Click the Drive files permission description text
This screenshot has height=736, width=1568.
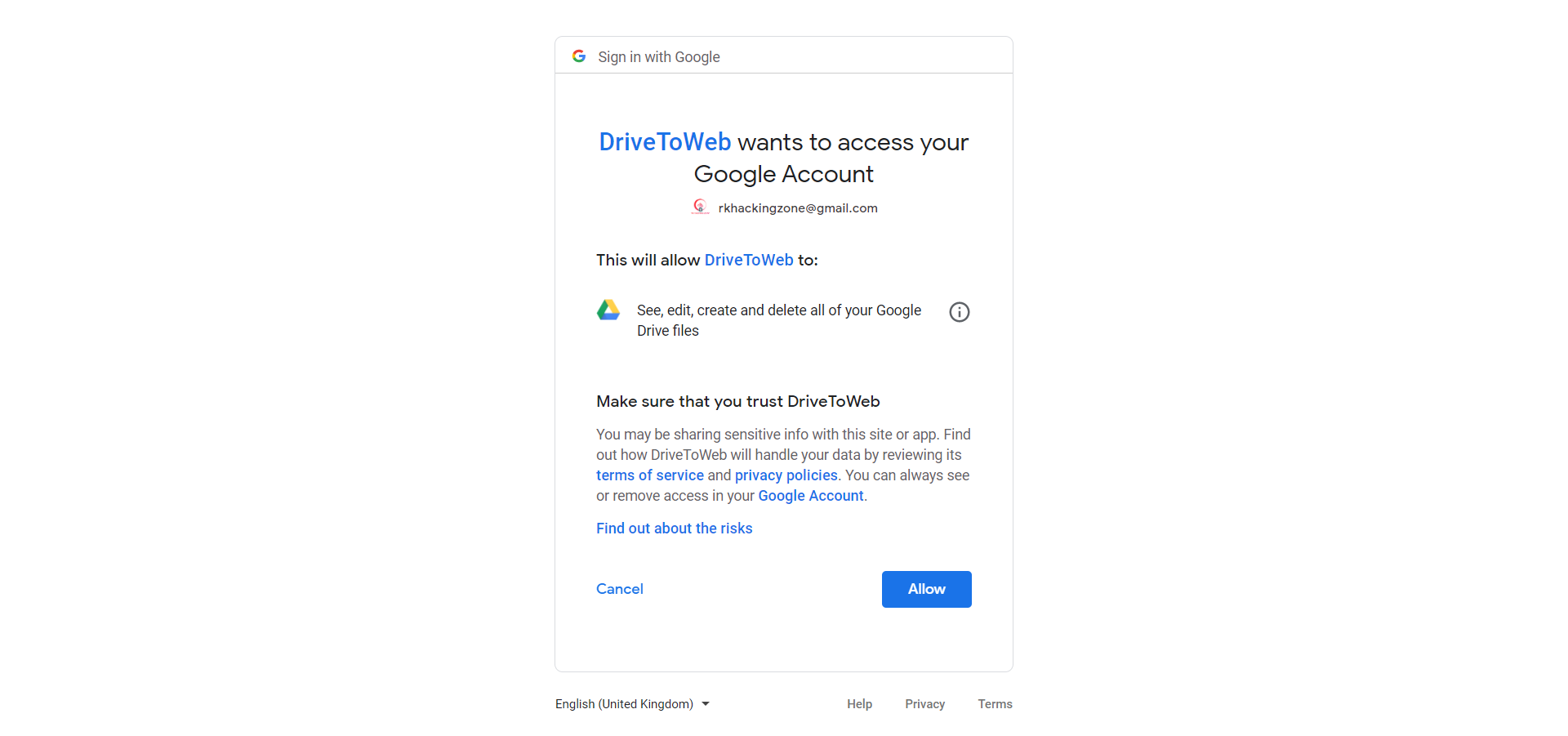[779, 320]
